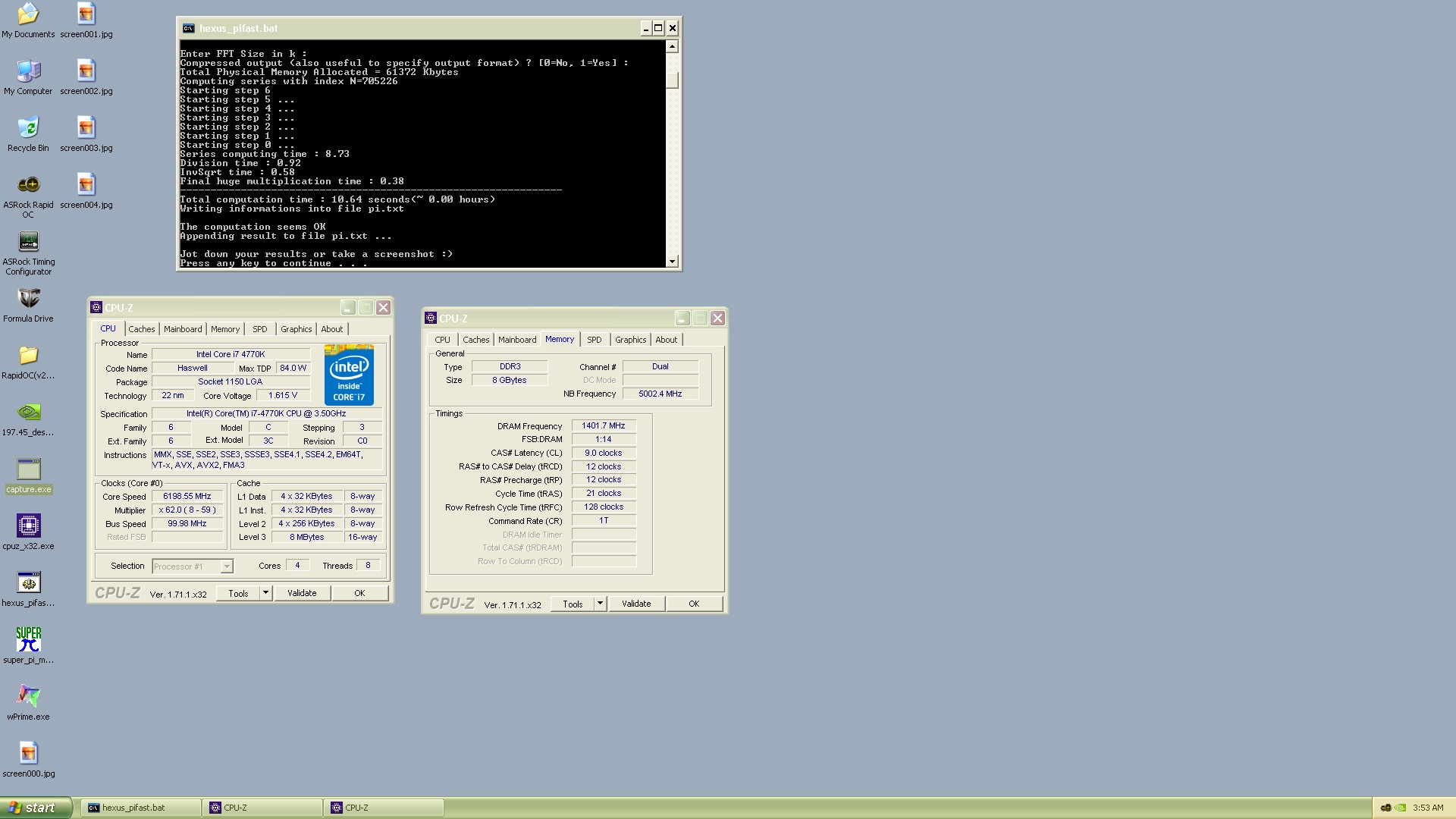
Task: Select wPrime.exe desktop icon
Action: click(28, 703)
